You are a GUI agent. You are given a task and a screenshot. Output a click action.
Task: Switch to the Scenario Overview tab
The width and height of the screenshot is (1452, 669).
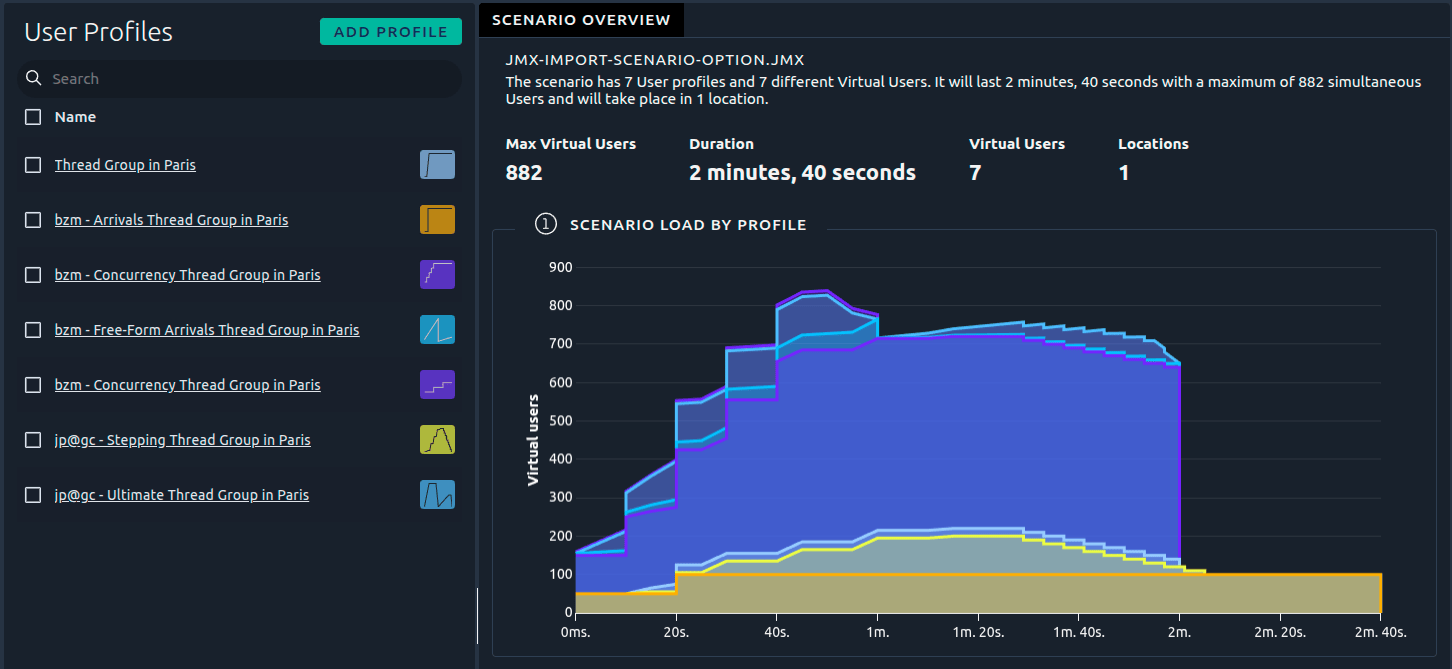click(581, 19)
